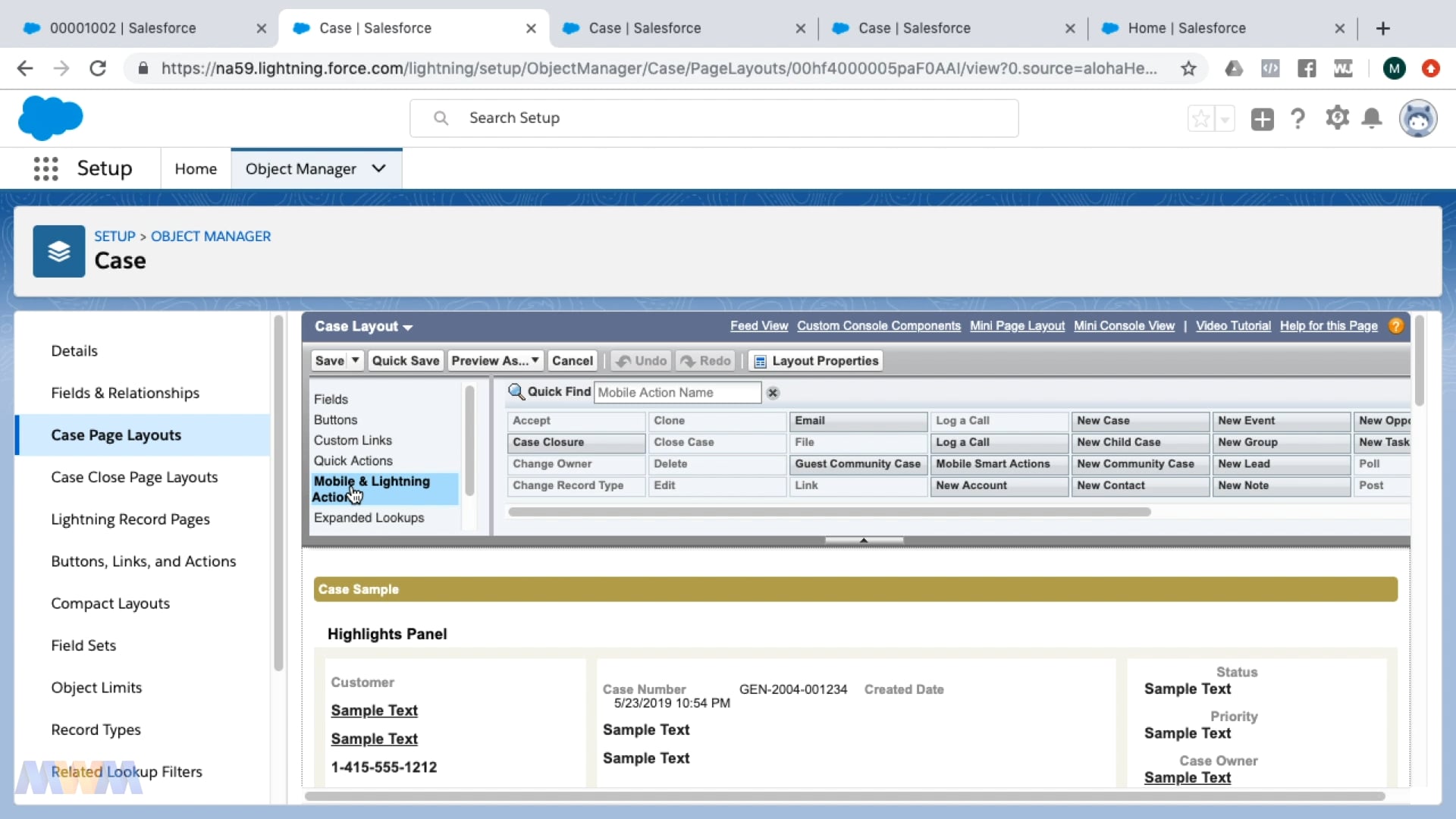Click the orange page help icon

coord(1395,326)
